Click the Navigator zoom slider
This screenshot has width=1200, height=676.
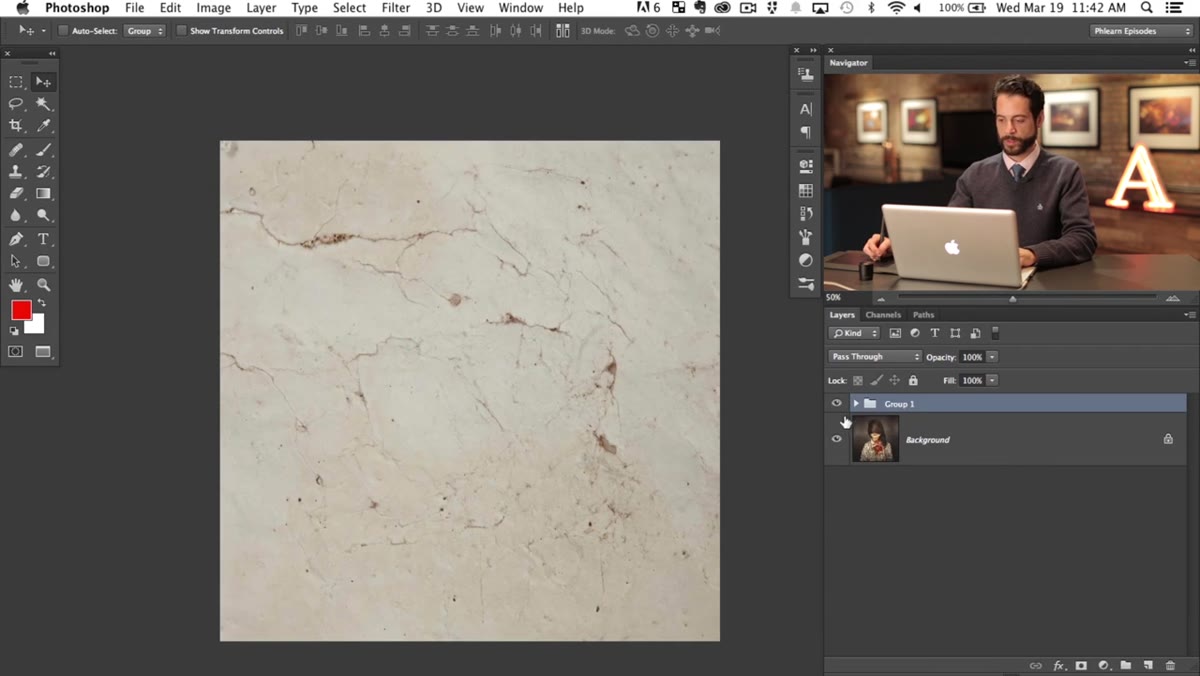point(1012,298)
